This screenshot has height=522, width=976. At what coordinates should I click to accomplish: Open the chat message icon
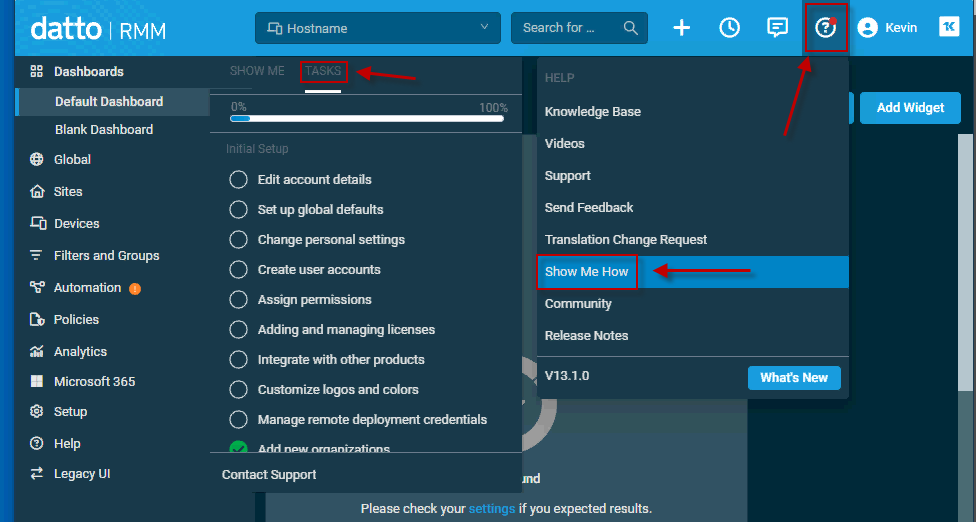pos(777,28)
